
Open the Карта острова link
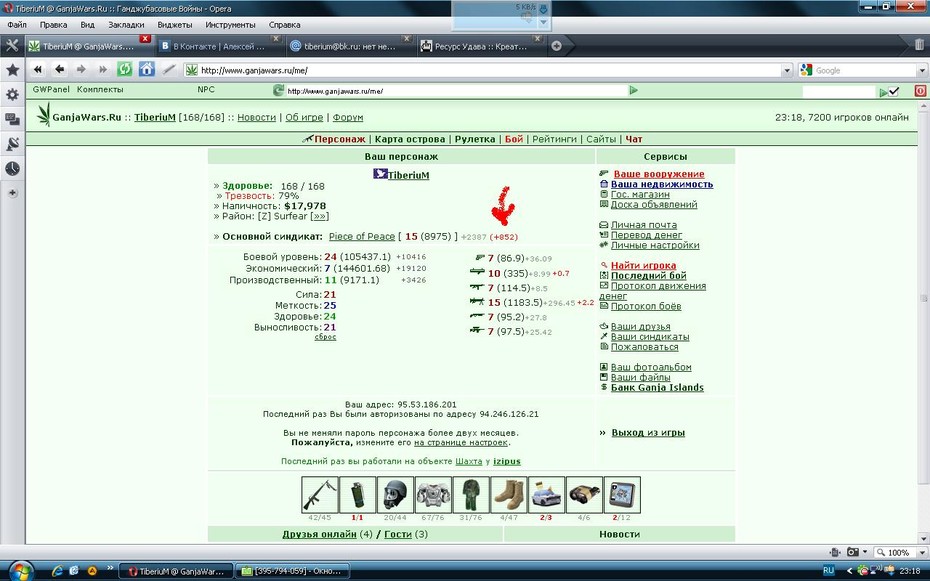click(410, 139)
